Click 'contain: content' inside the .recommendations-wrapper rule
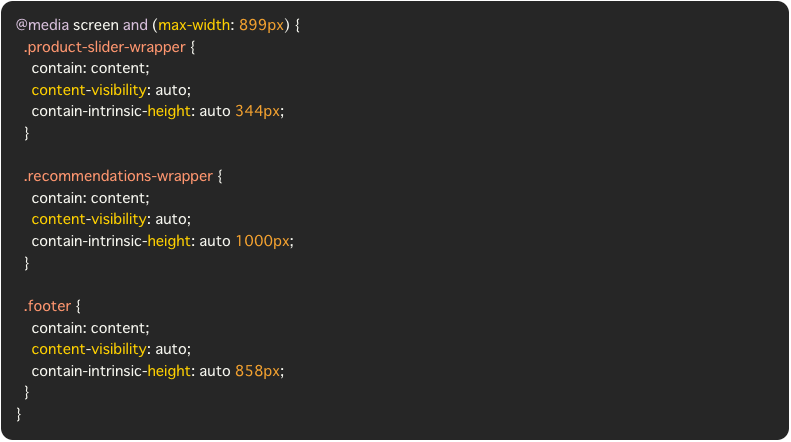791x442 pixels. 90,198
